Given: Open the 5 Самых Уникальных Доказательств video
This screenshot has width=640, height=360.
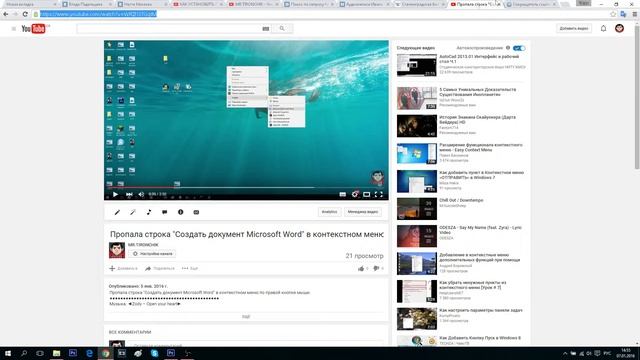Looking at the screenshot, I should coord(478,92).
